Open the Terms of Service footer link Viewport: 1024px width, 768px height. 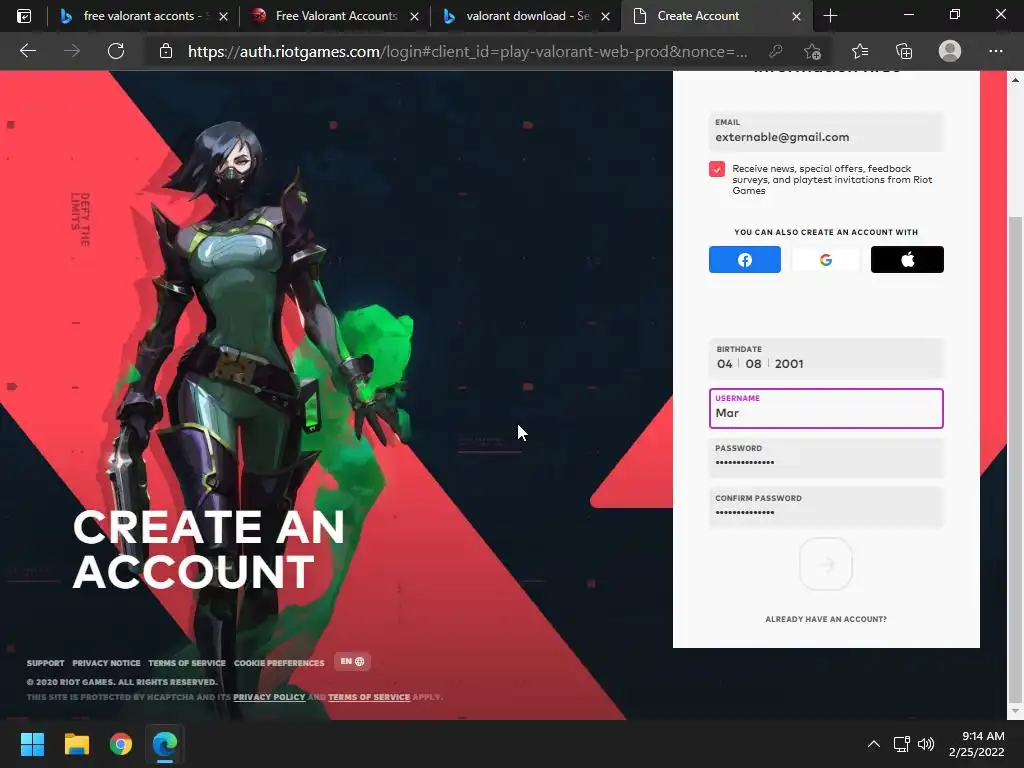click(x=187, y=663)
